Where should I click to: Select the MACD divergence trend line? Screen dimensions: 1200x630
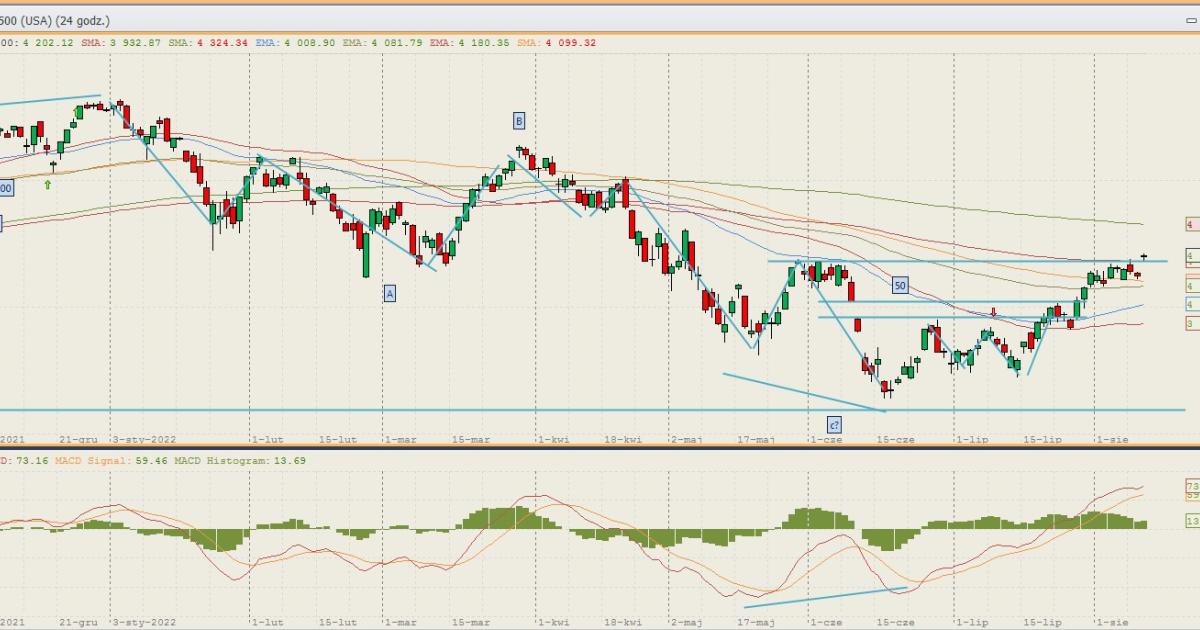[825, 597]
